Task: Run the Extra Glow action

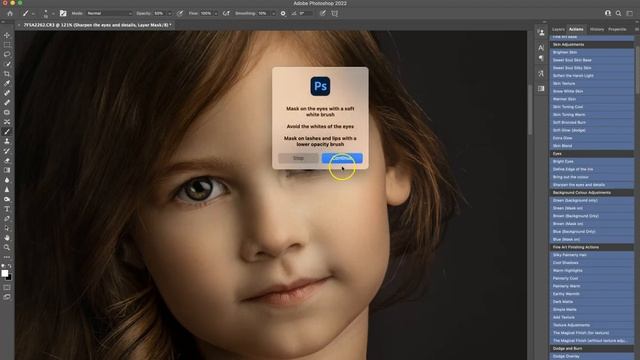Action: point(591,138)
